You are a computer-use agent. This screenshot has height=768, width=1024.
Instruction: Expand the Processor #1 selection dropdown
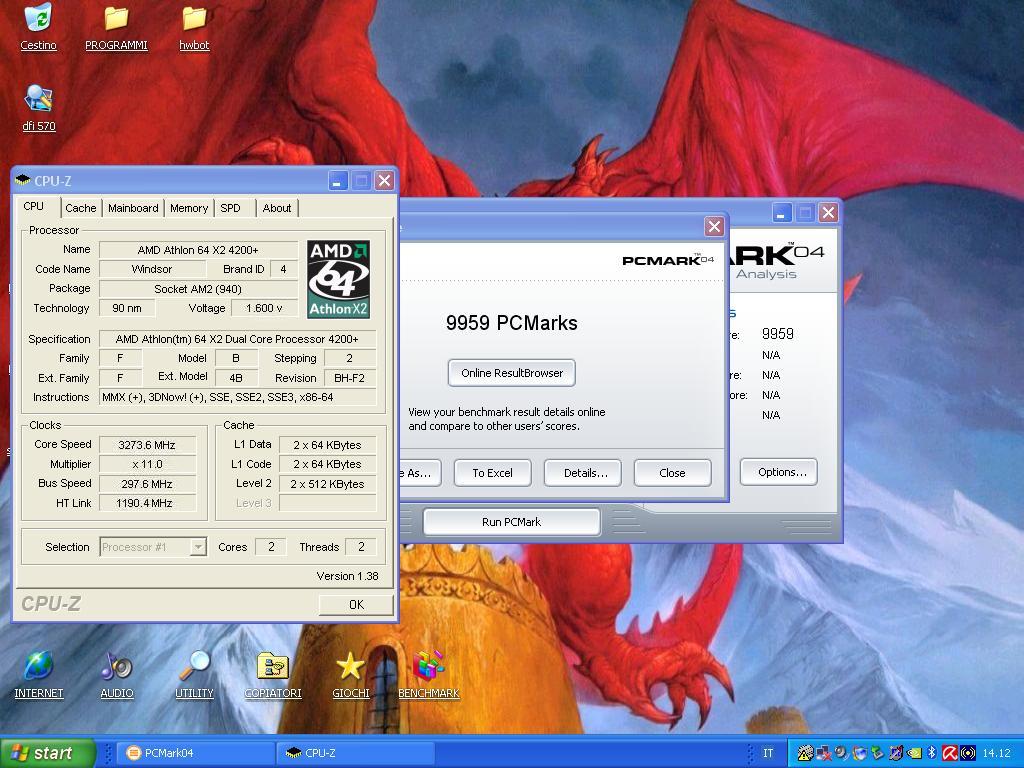[198, 547]
